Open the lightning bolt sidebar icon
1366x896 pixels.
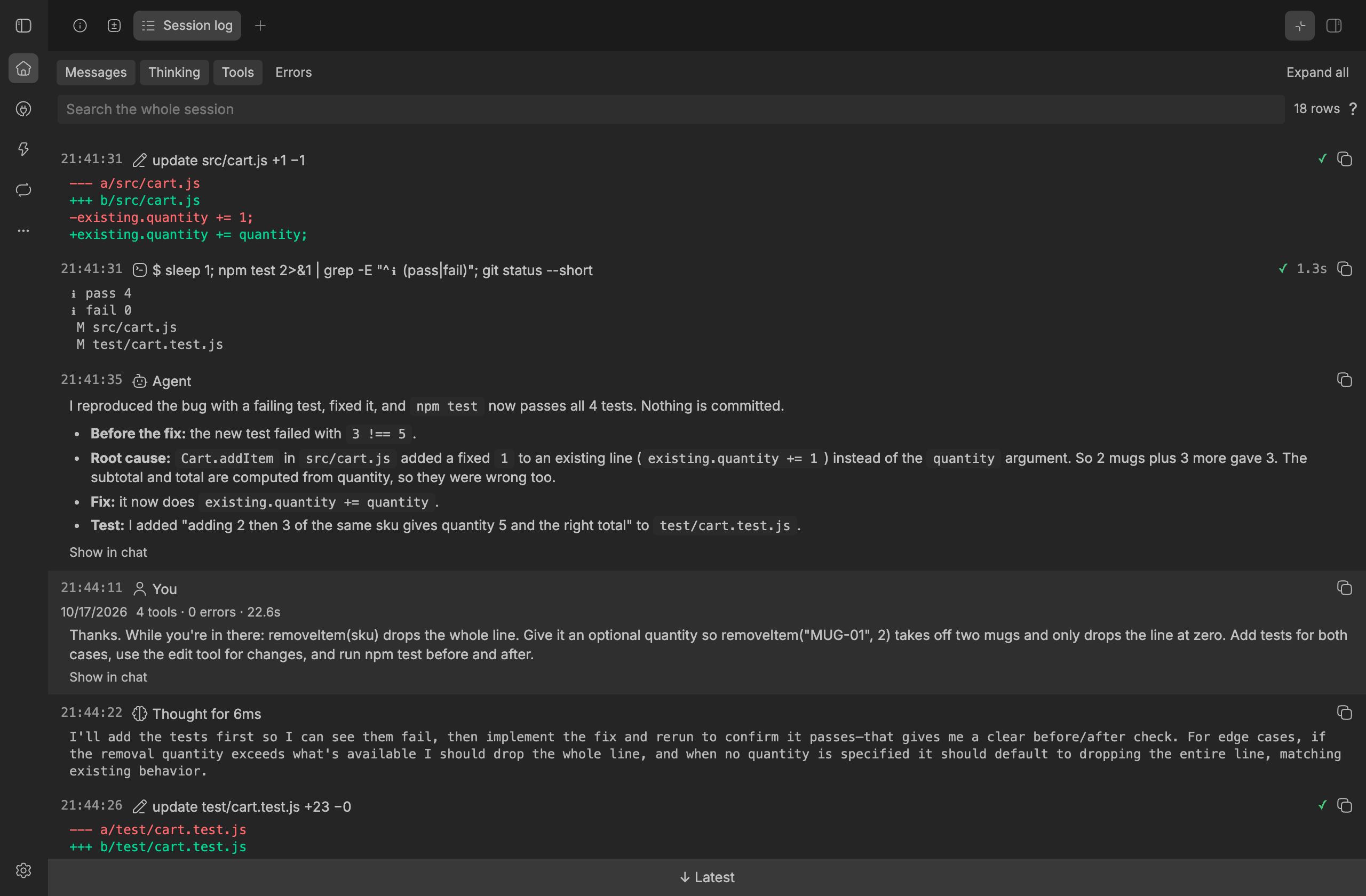[x=23, y=149]
